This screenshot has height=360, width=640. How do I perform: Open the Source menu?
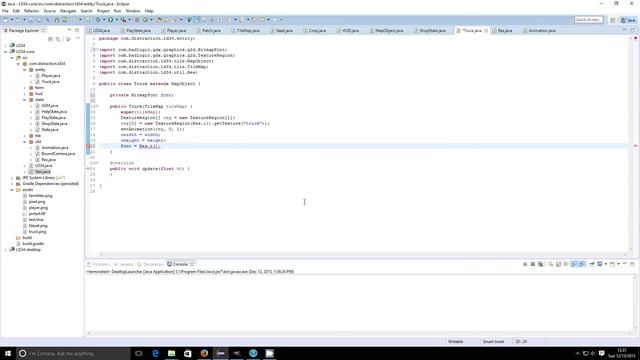click(x=49, y=11)
